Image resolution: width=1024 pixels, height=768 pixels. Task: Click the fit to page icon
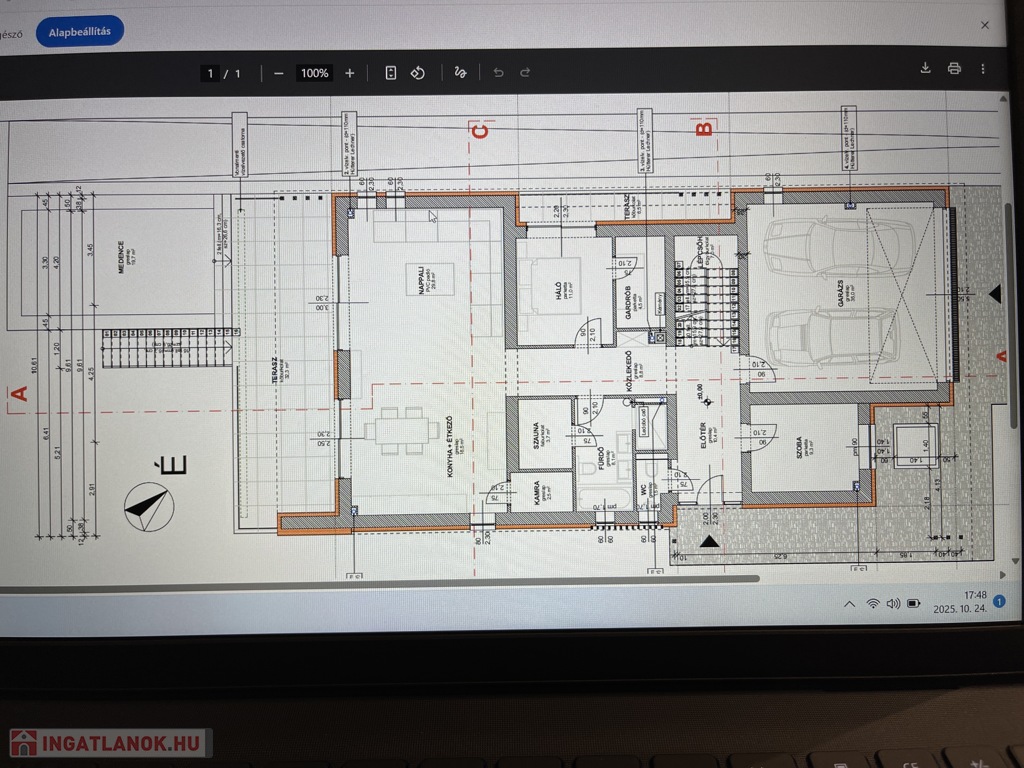click(391, 73)
